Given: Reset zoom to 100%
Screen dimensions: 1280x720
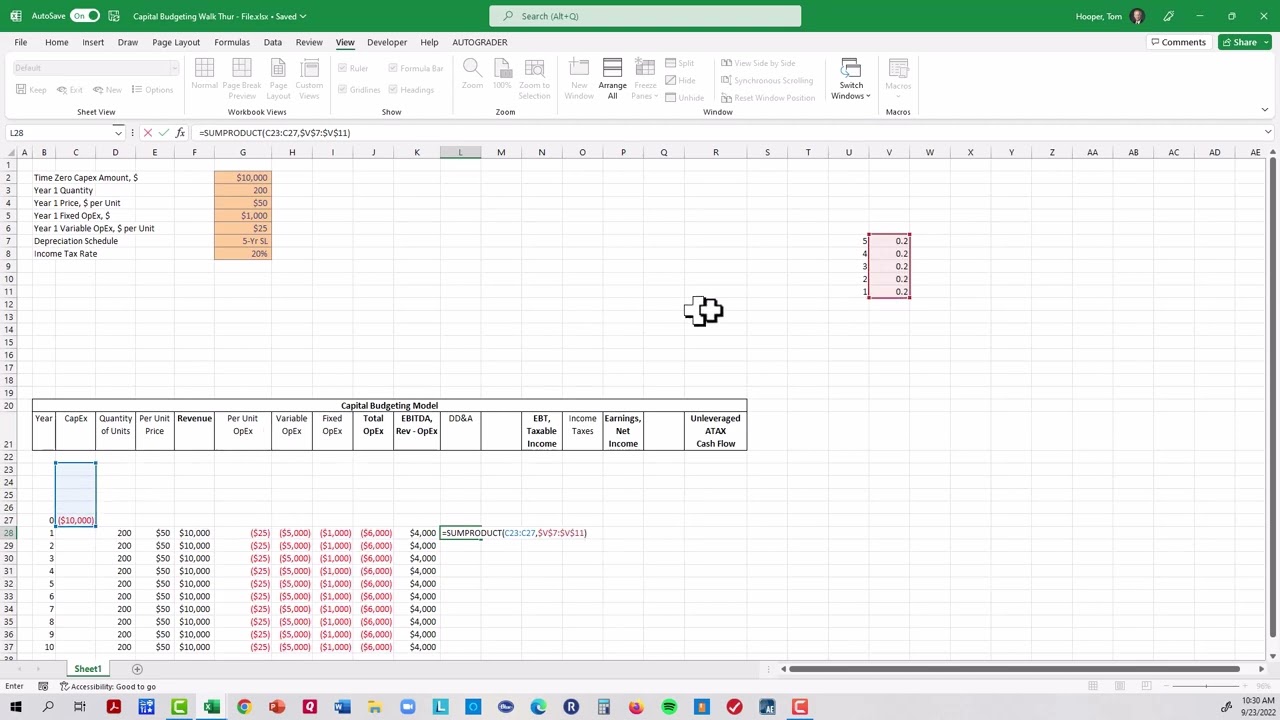Looking at the screenshot, I should (502, 75).
